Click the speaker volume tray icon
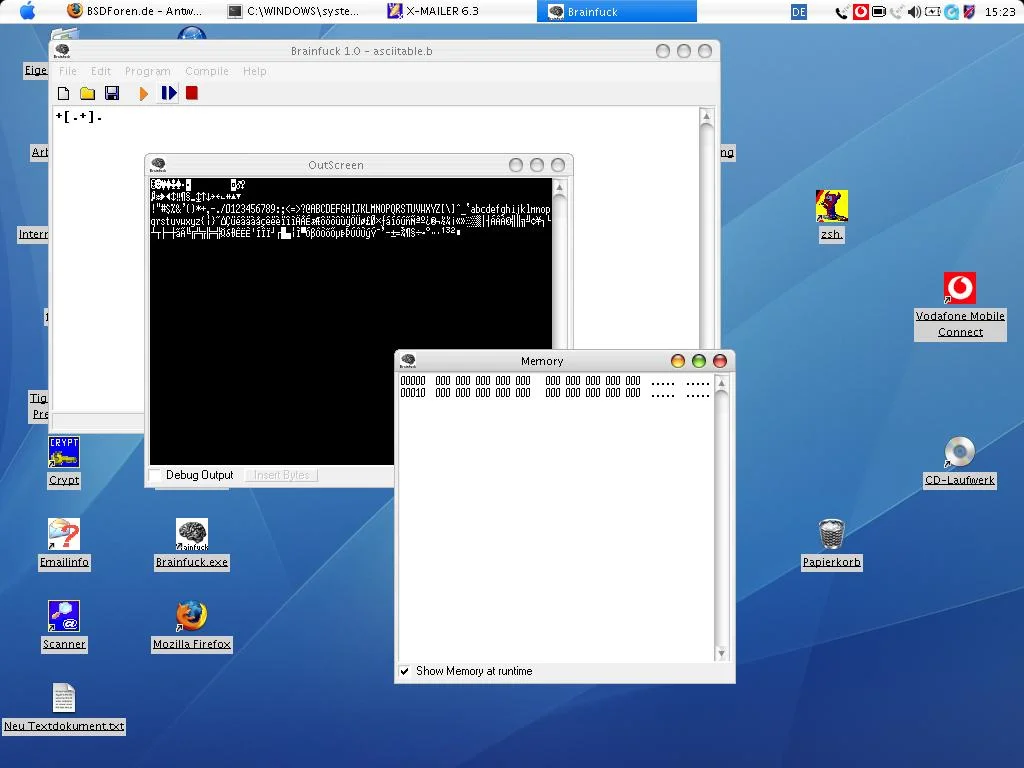Viewport: 1024px width, 768px height. (915, 12)
